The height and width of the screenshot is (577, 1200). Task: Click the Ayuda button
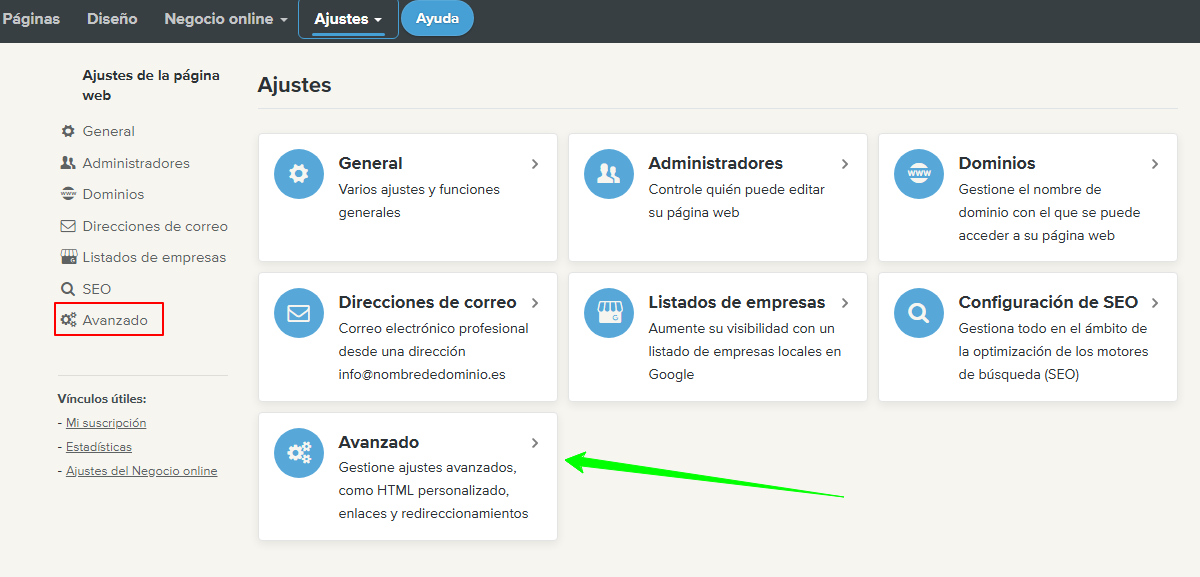pyautogui.click(x=437, y=19)
